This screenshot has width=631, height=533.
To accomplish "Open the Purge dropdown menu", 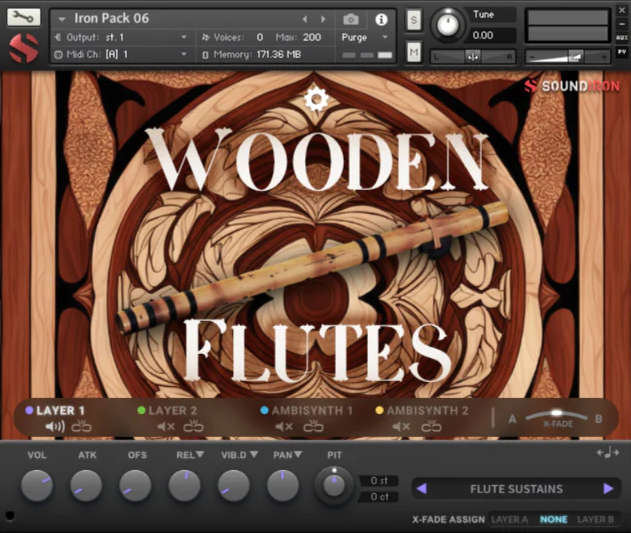I will tap(367, 37).
